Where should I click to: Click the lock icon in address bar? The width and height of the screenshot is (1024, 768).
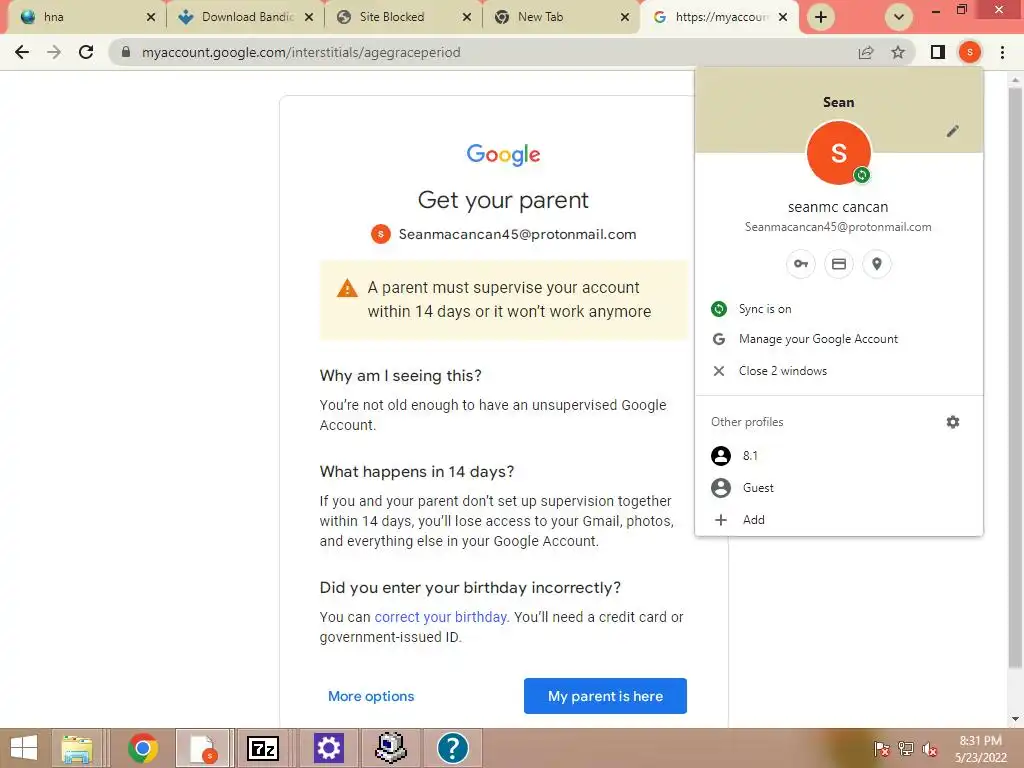click(126, 52)
